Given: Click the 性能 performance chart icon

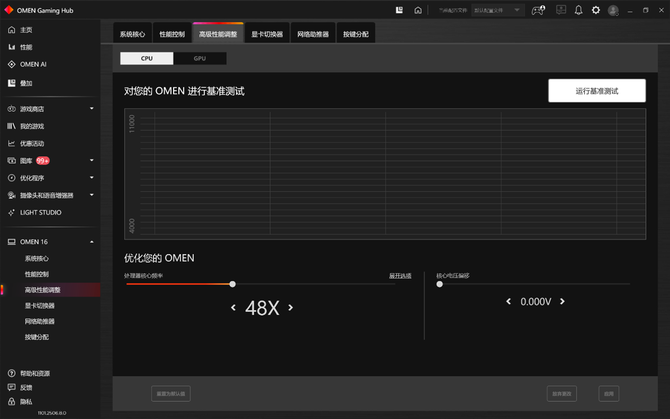Looking at the screenshot, I should click(11, 47).
